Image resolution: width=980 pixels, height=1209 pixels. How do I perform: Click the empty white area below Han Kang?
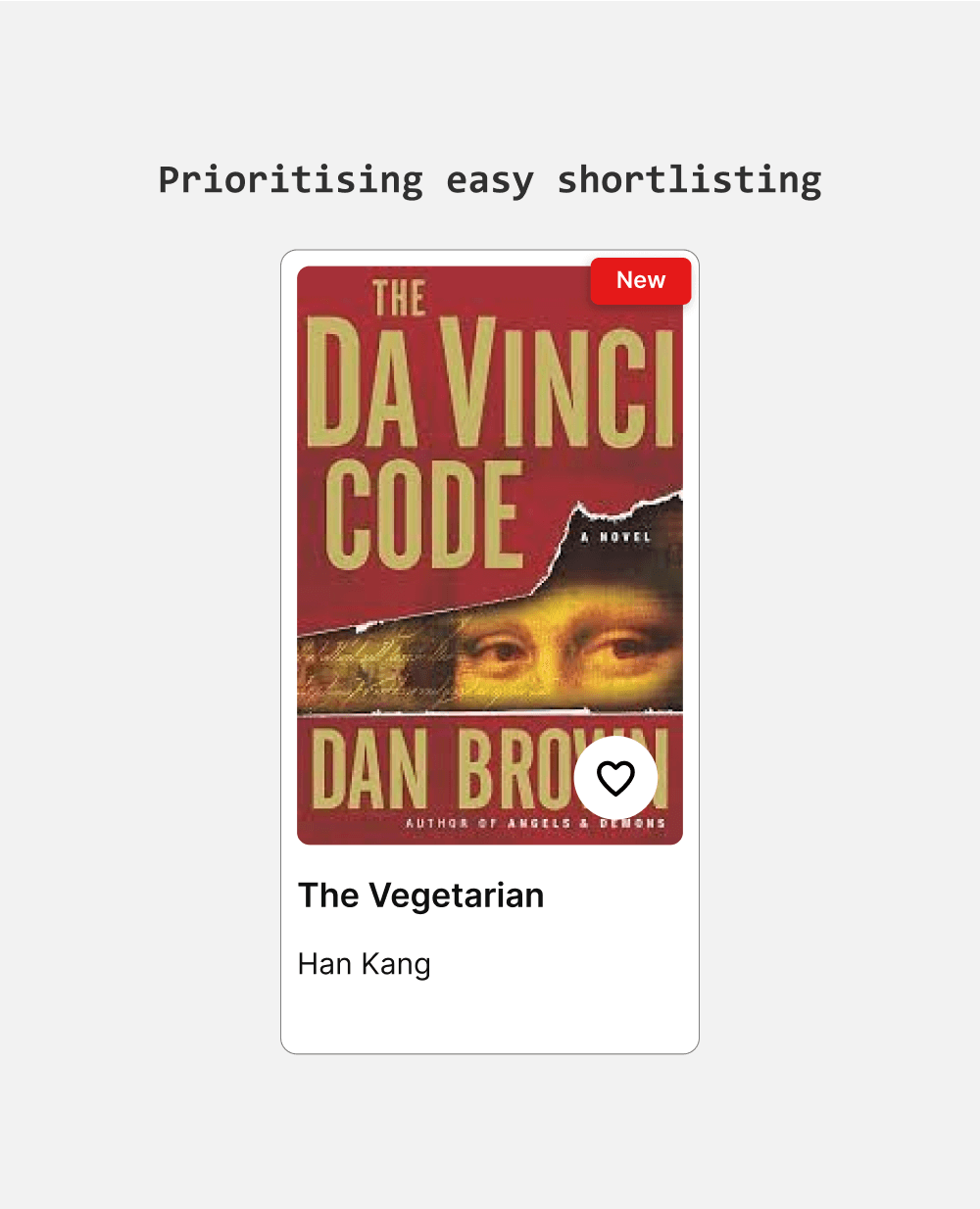(490, 1017)
